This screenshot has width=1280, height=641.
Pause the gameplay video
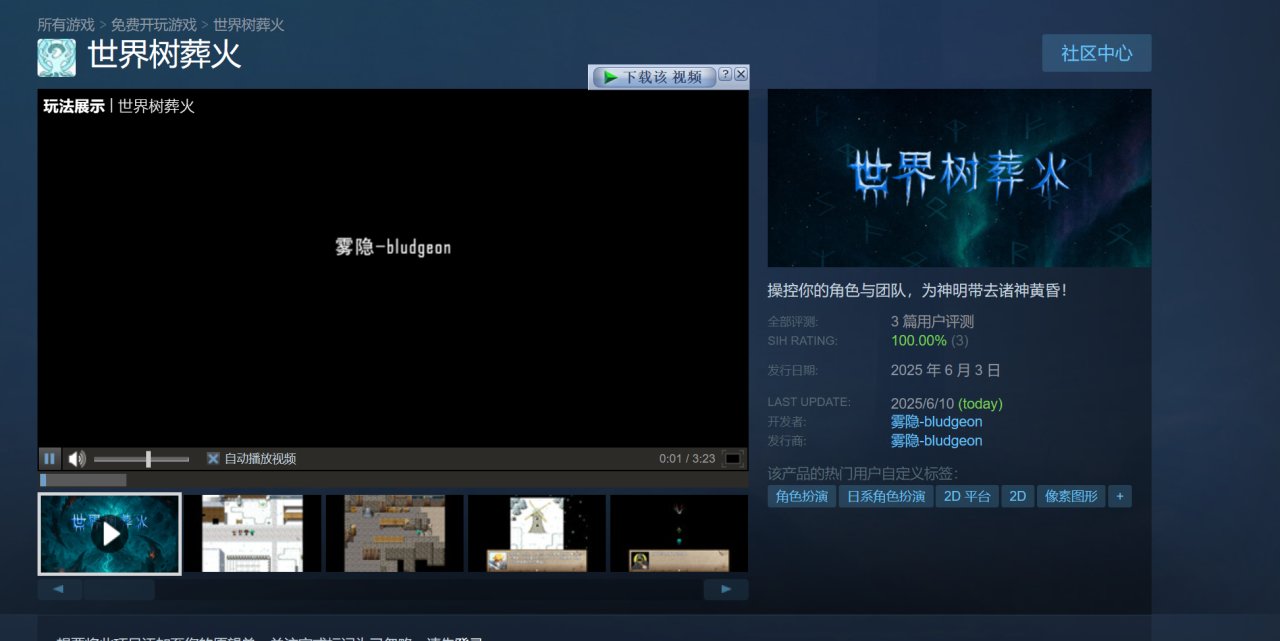click(49, 459)
